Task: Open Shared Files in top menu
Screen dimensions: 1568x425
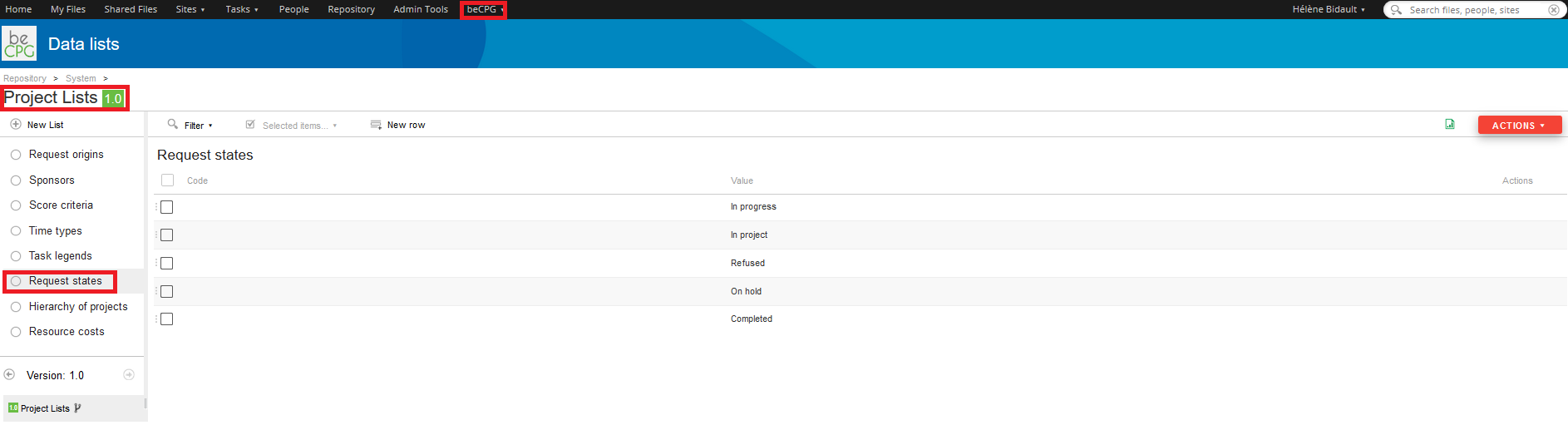Action: point(131,9)
